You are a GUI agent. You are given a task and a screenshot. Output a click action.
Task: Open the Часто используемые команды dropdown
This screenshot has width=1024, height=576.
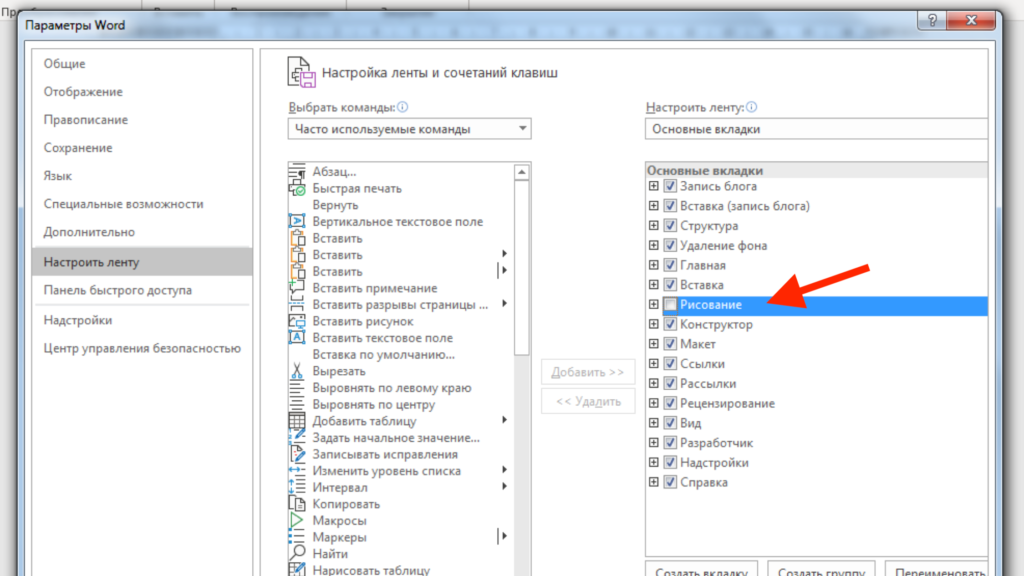pos(409,129)
